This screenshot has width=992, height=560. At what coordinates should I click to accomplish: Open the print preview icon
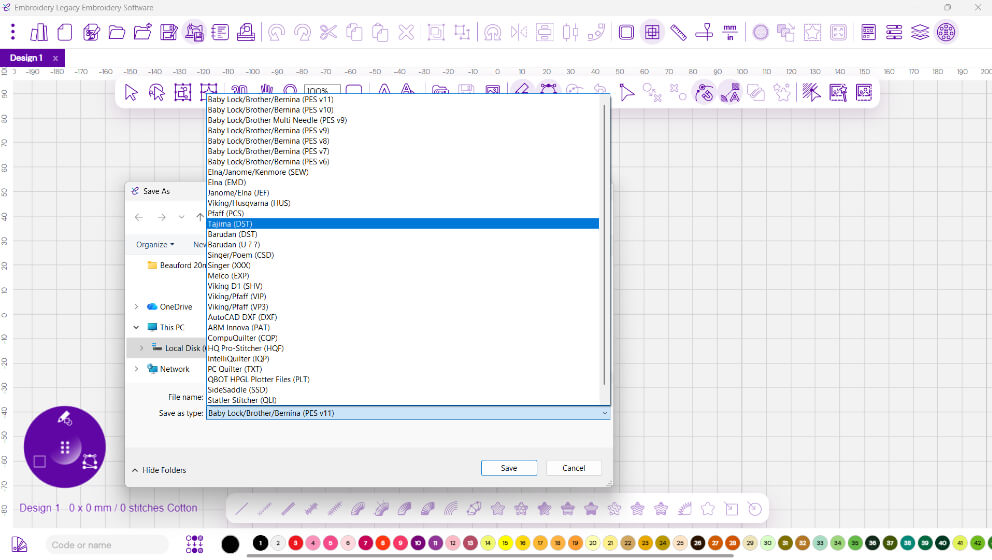coord(246,32)
